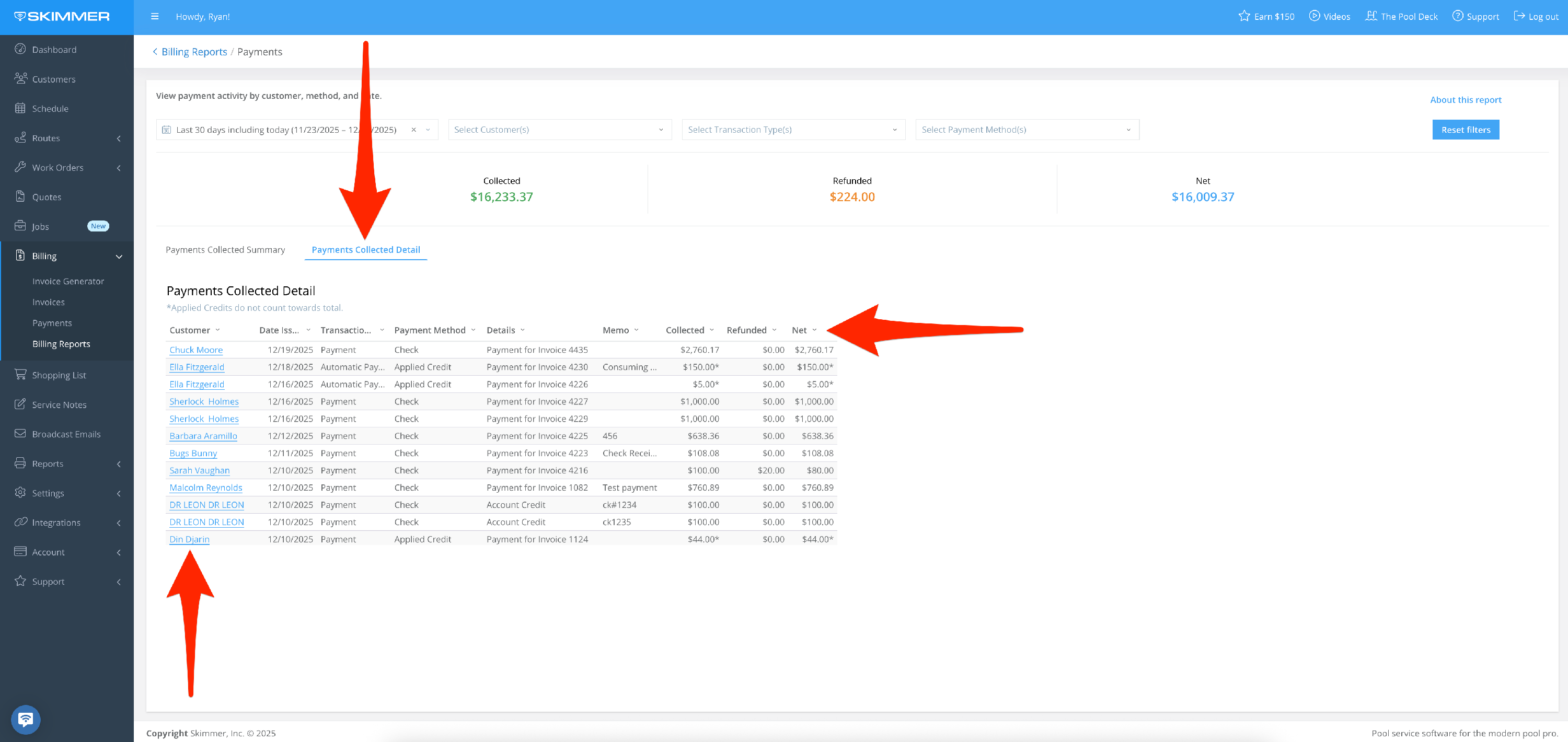Open Invoice Generator in the Billing submenu
The width and height of the screenshot is (1568, 742).
(x=68, y=281)
